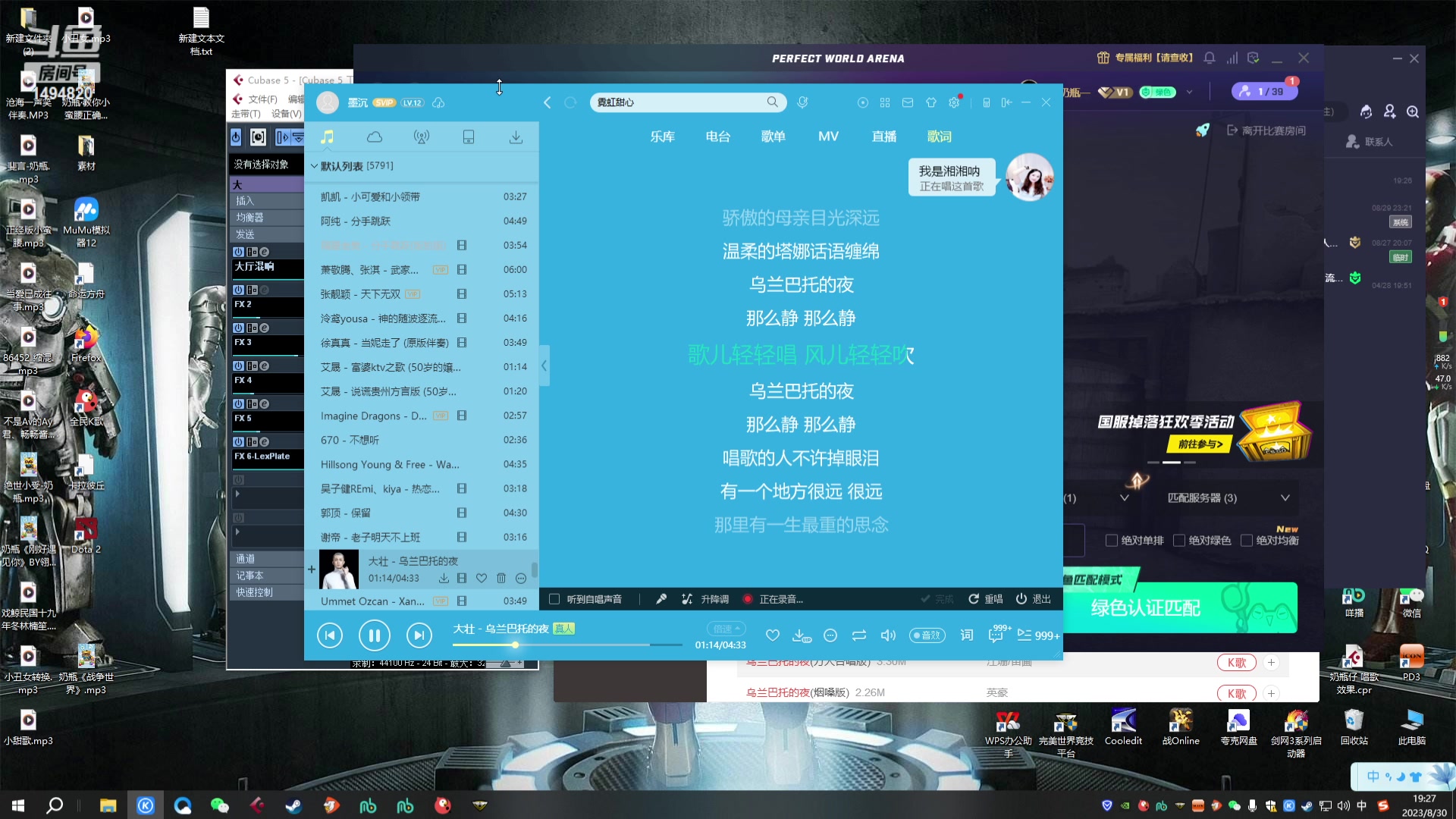Viewport: 1456px width, 819px height.
Task: Favorite current song with bottom heart icon
Action: pos(773,635)
